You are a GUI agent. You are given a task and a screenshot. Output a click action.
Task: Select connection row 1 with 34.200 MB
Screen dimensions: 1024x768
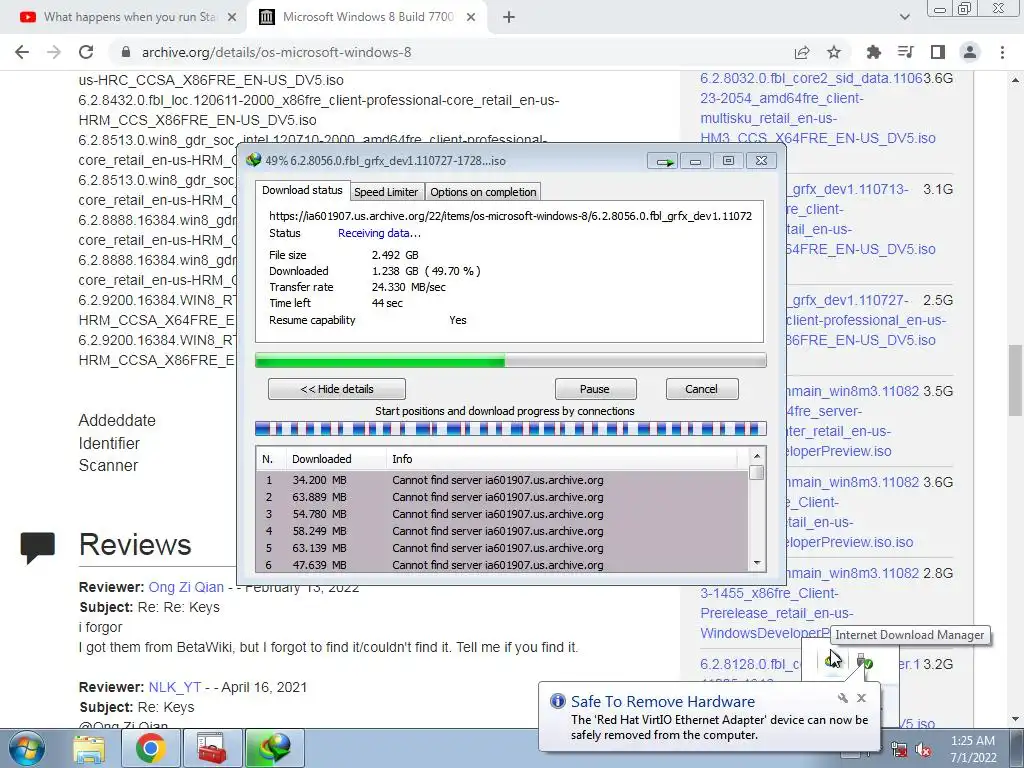tap(502, 480)
